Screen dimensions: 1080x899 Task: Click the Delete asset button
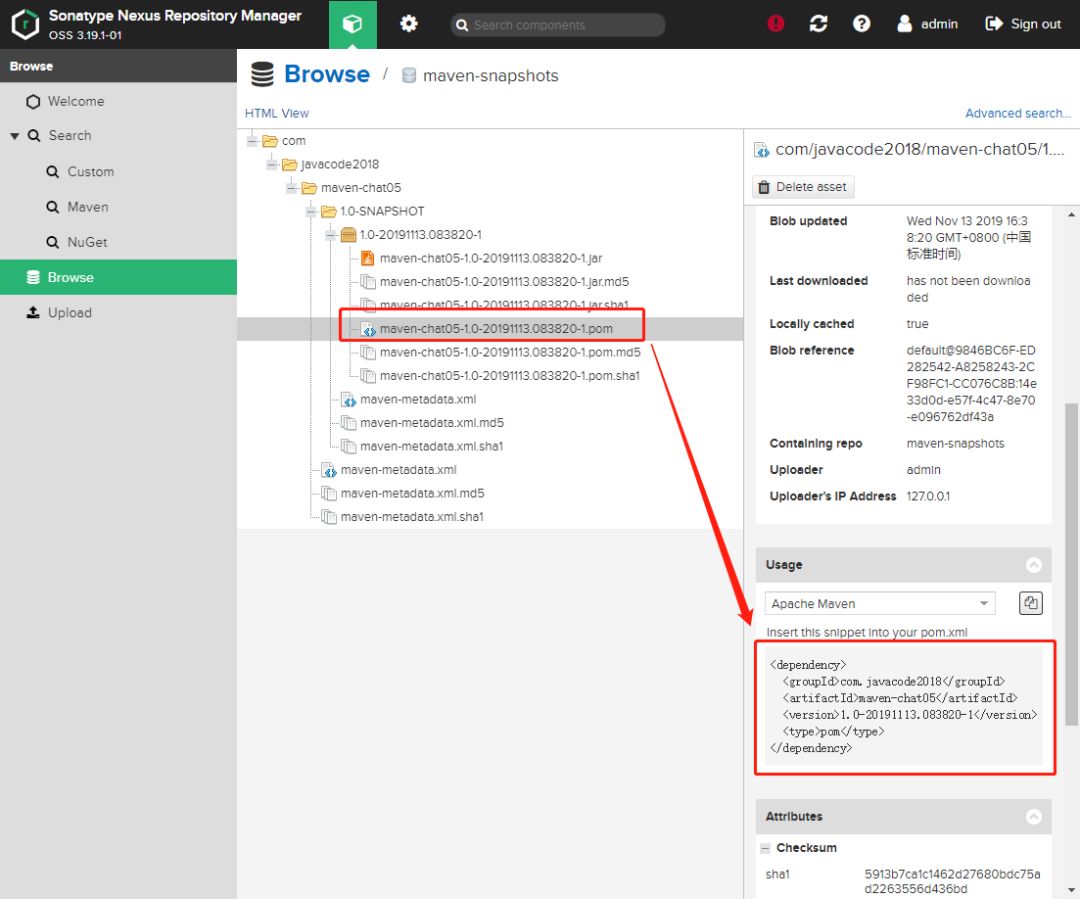(802, 187)
